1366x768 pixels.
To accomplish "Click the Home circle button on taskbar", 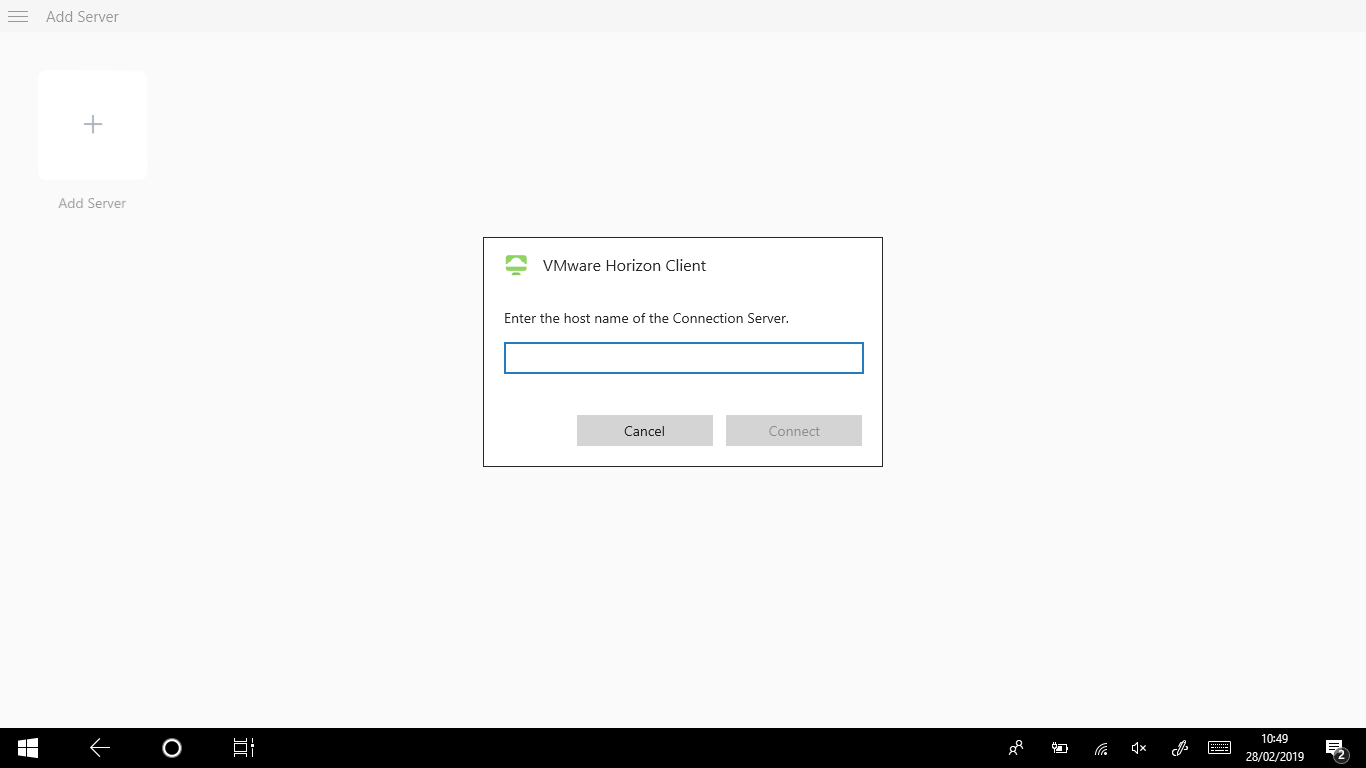I will pyautogui.click(x=171, y=747).
